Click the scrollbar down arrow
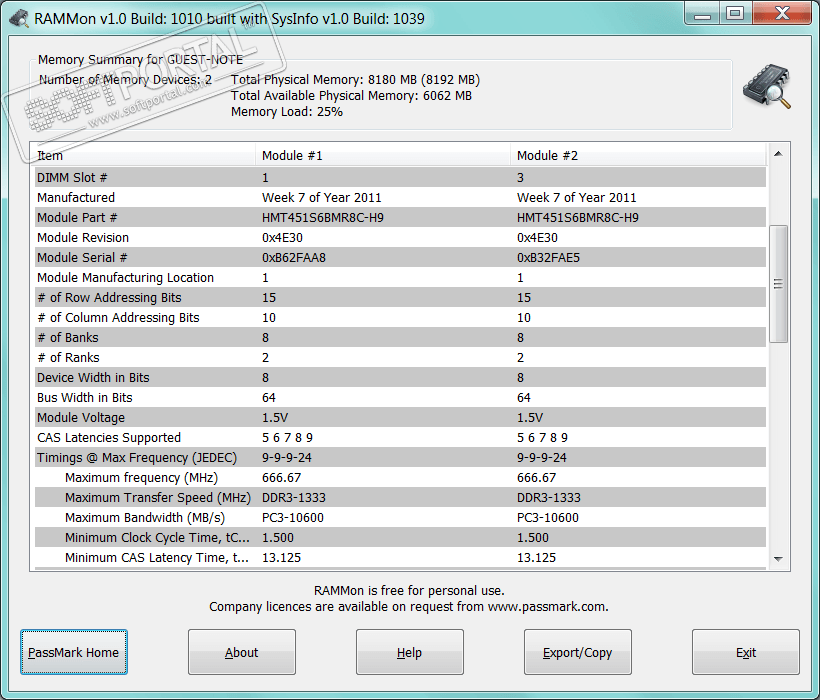Screen dimensions: 820x700 [778, 559]
